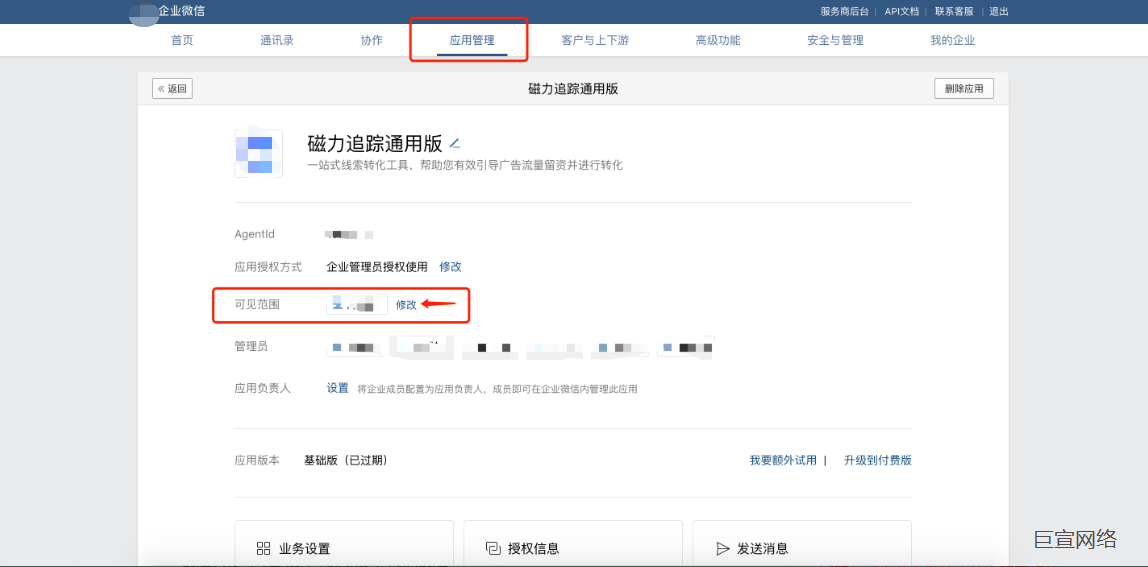
Task: Go to the 我的企业 tab
Action: click(953, 40)
